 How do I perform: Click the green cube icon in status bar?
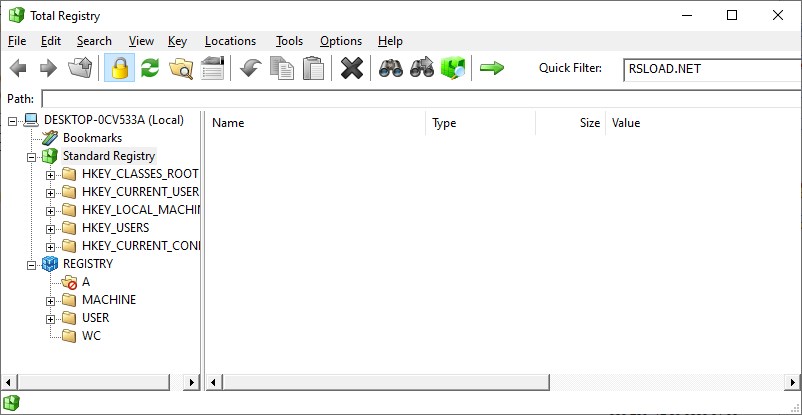(x=11, y=403)
